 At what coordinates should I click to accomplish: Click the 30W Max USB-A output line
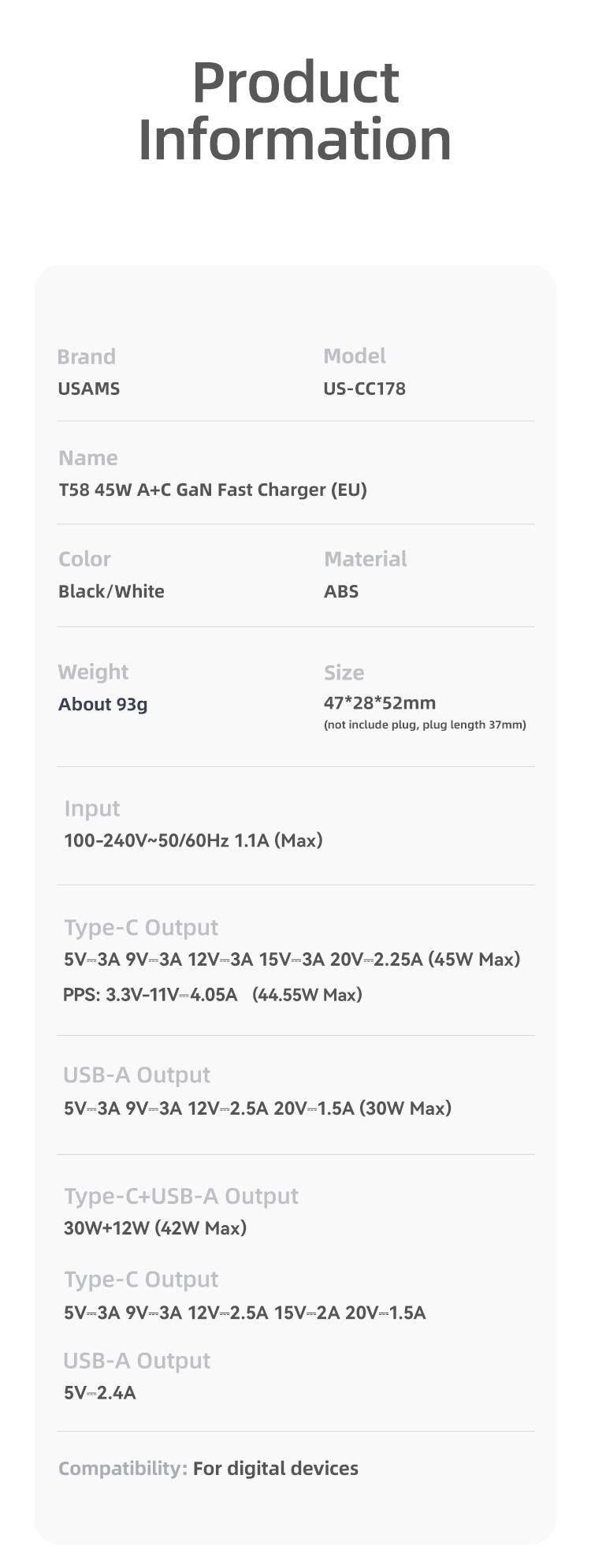(x=258, y=1108)
